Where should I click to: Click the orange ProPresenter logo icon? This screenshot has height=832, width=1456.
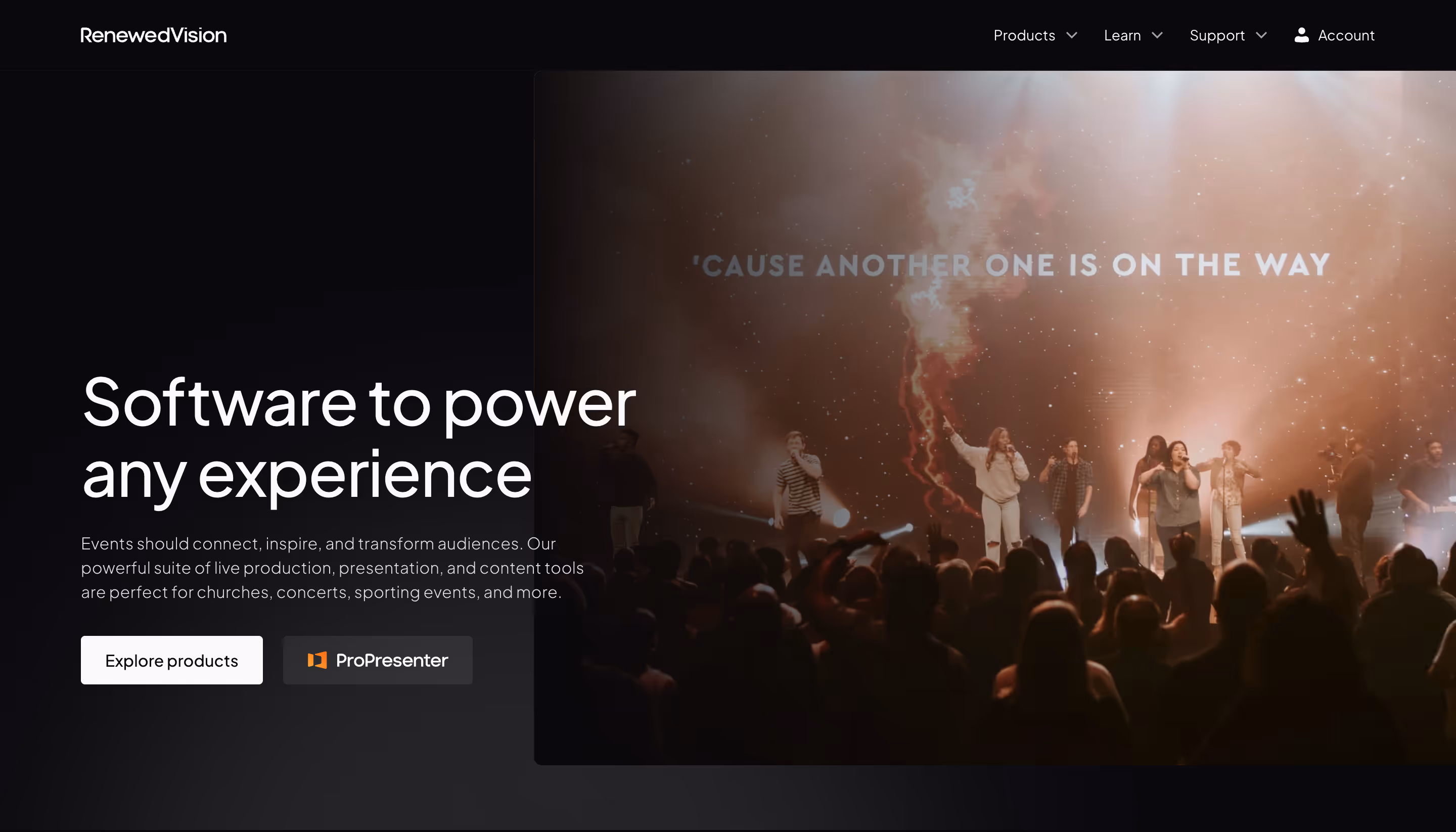pyautogui.click(x=317, y=660)
